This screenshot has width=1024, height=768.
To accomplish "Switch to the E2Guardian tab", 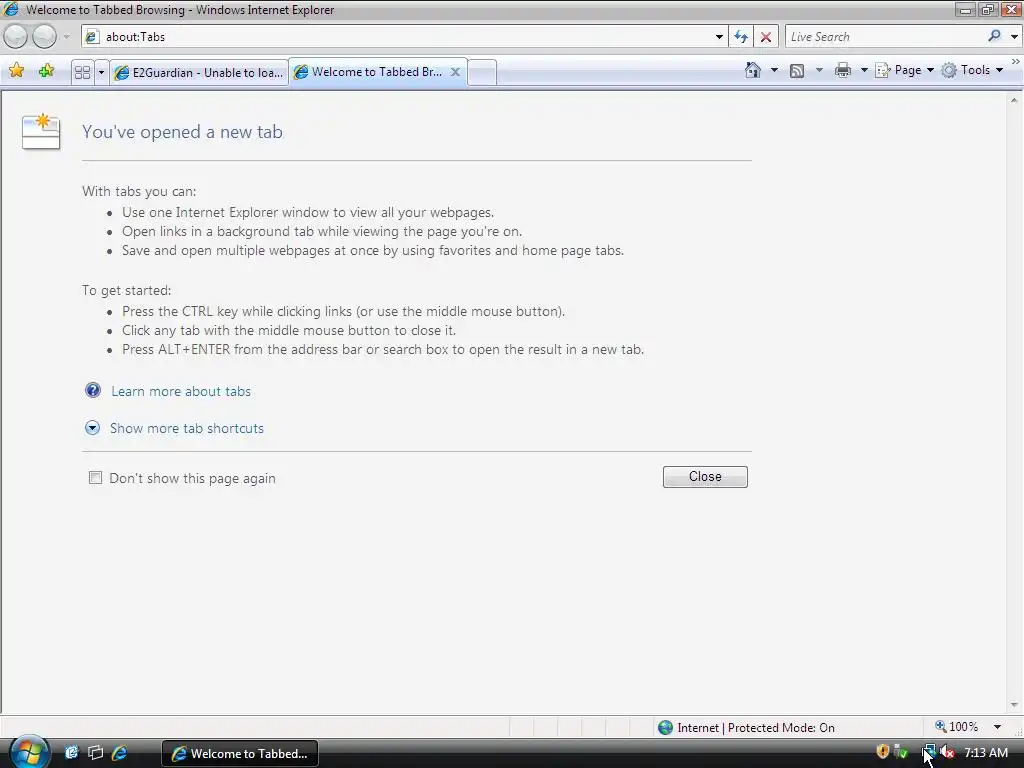I will 199,72.
